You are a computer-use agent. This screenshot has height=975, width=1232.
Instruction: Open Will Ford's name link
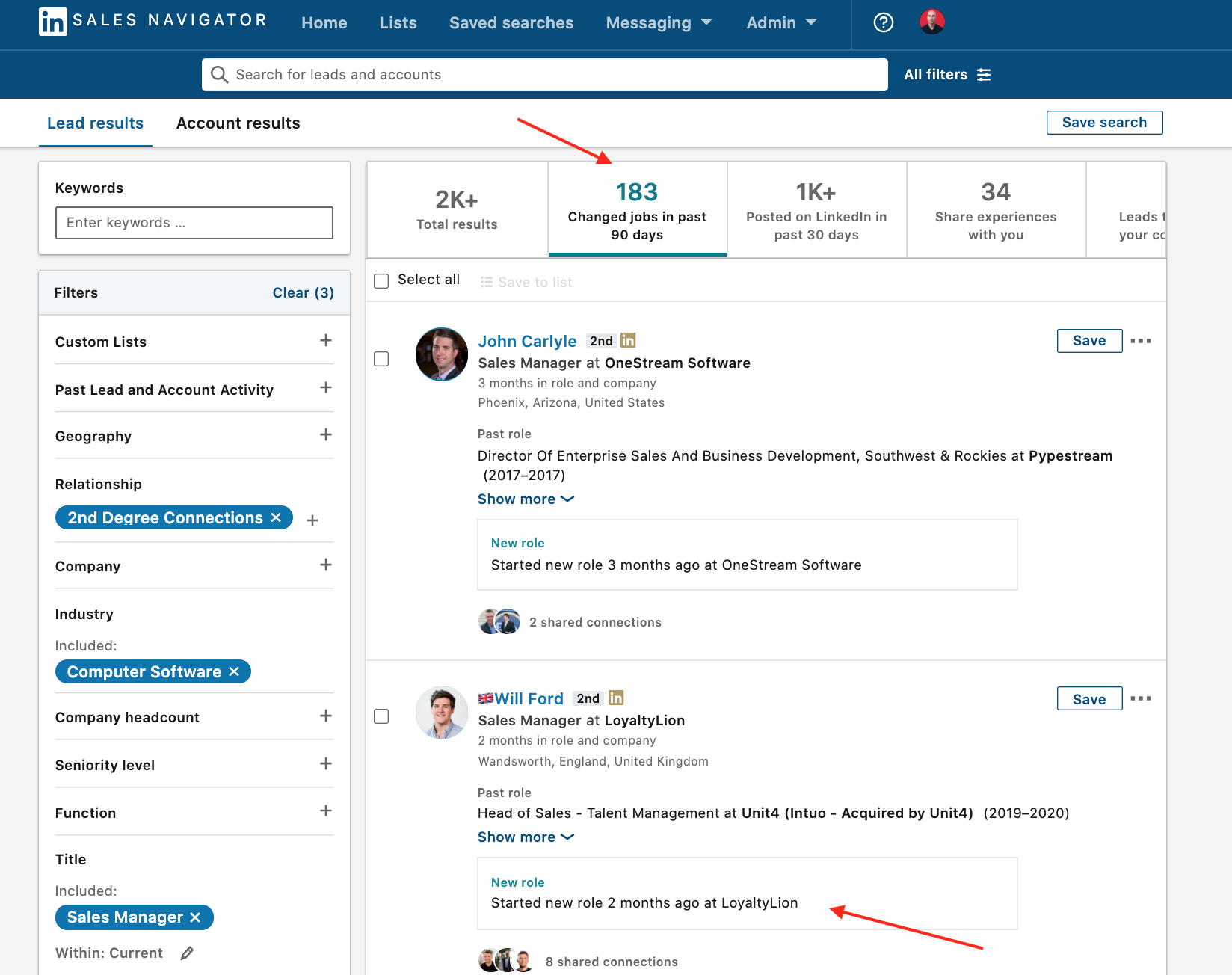pos(529,698)
